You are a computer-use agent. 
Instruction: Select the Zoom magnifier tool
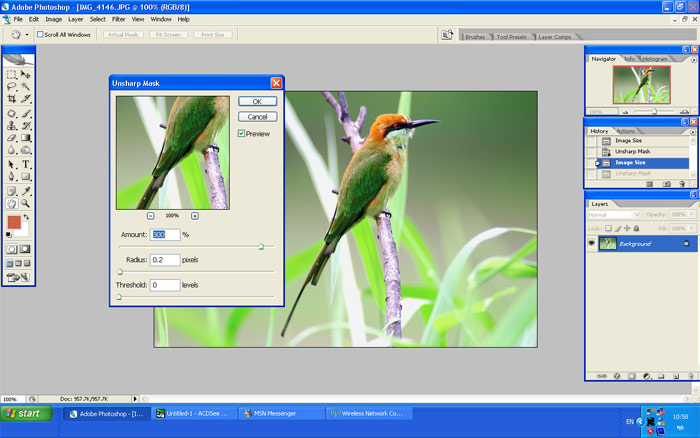[25, 204]
